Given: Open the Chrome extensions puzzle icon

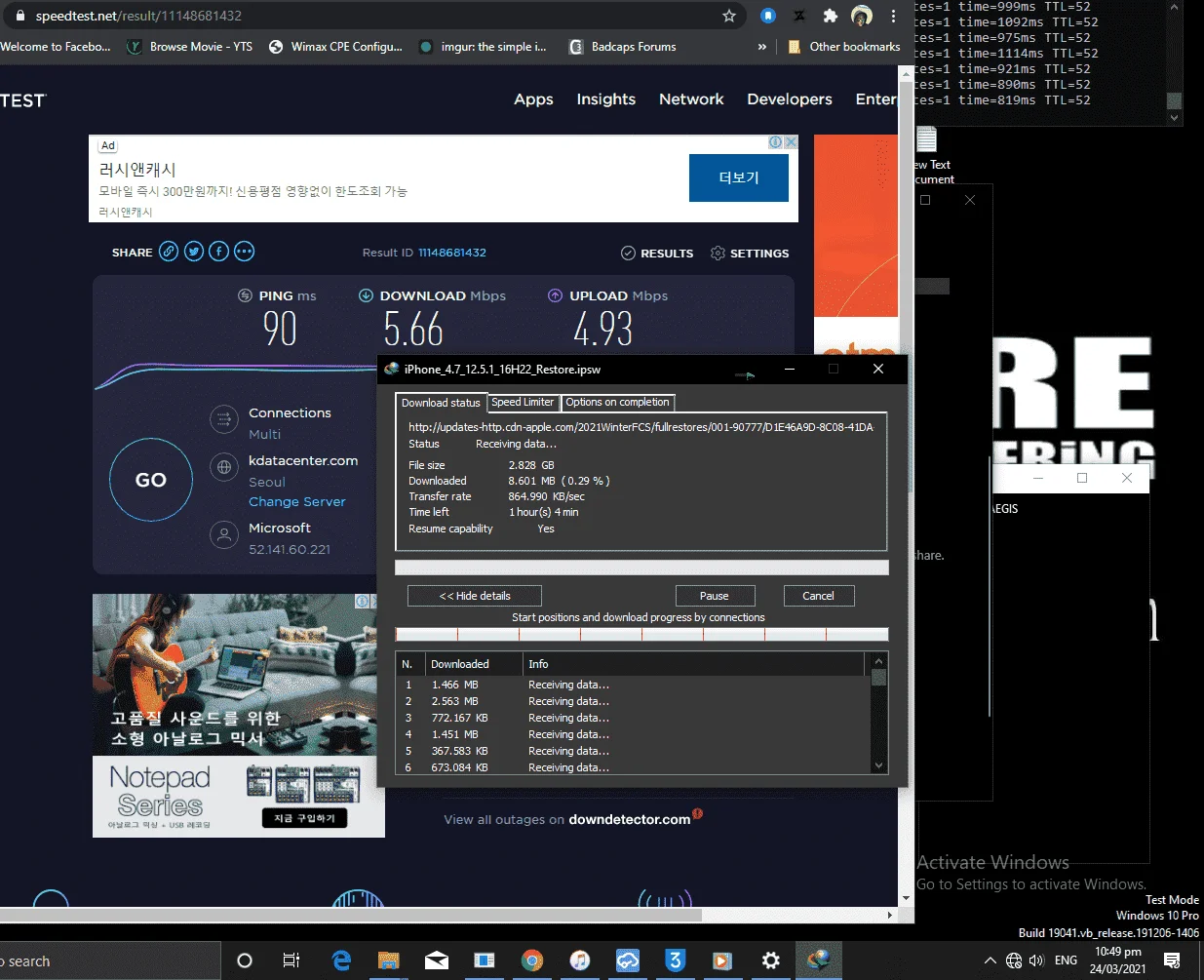Looking at the screenshot, I should [830, 16].
